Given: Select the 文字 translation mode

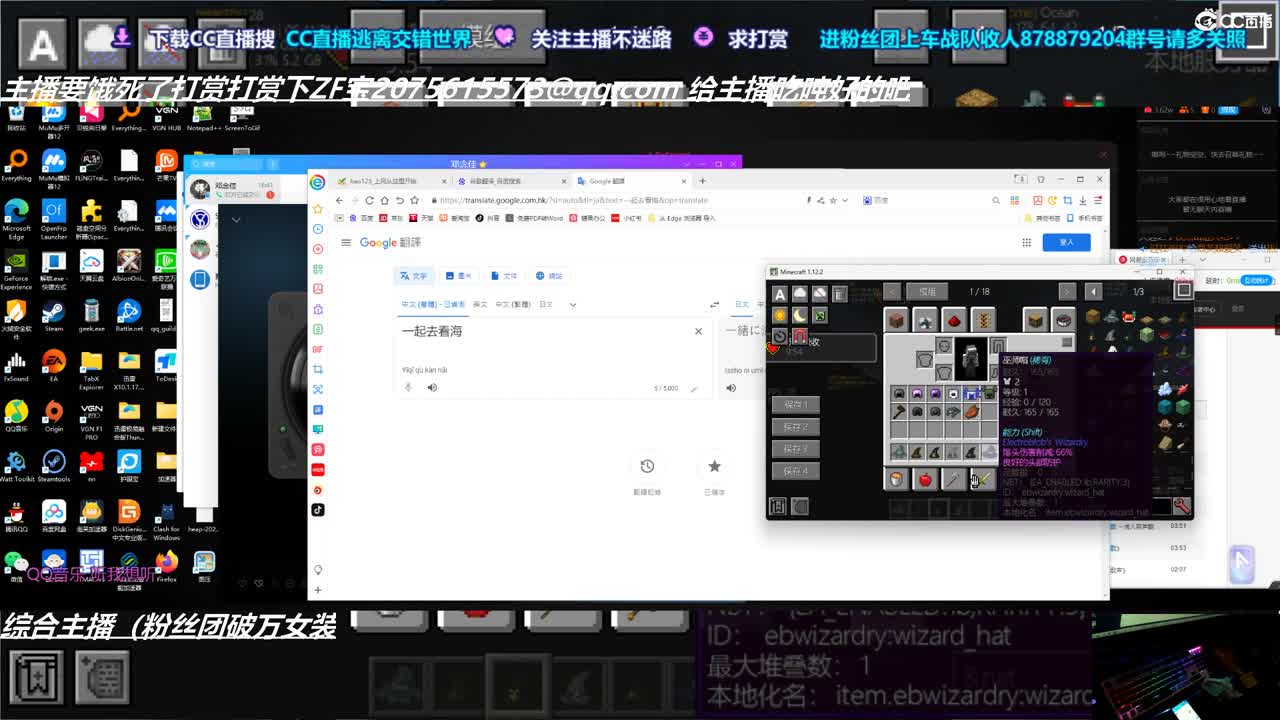Looking at the screenshot, I should (414, 276).
